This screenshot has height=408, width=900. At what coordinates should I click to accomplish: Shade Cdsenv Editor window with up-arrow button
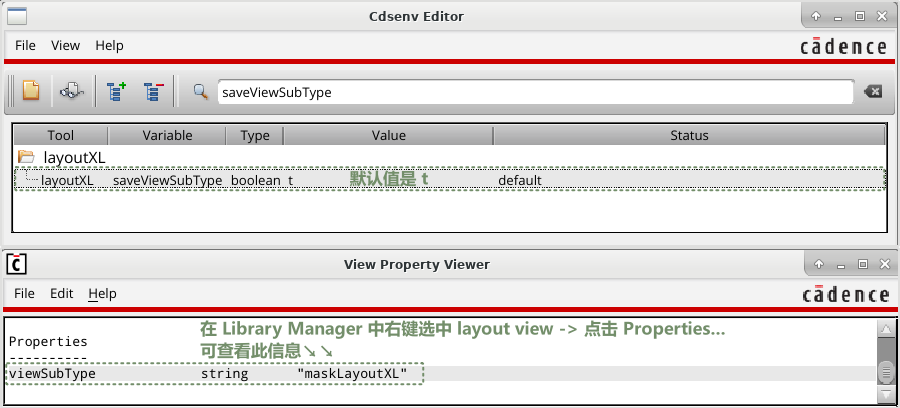(x=816, y=16)
